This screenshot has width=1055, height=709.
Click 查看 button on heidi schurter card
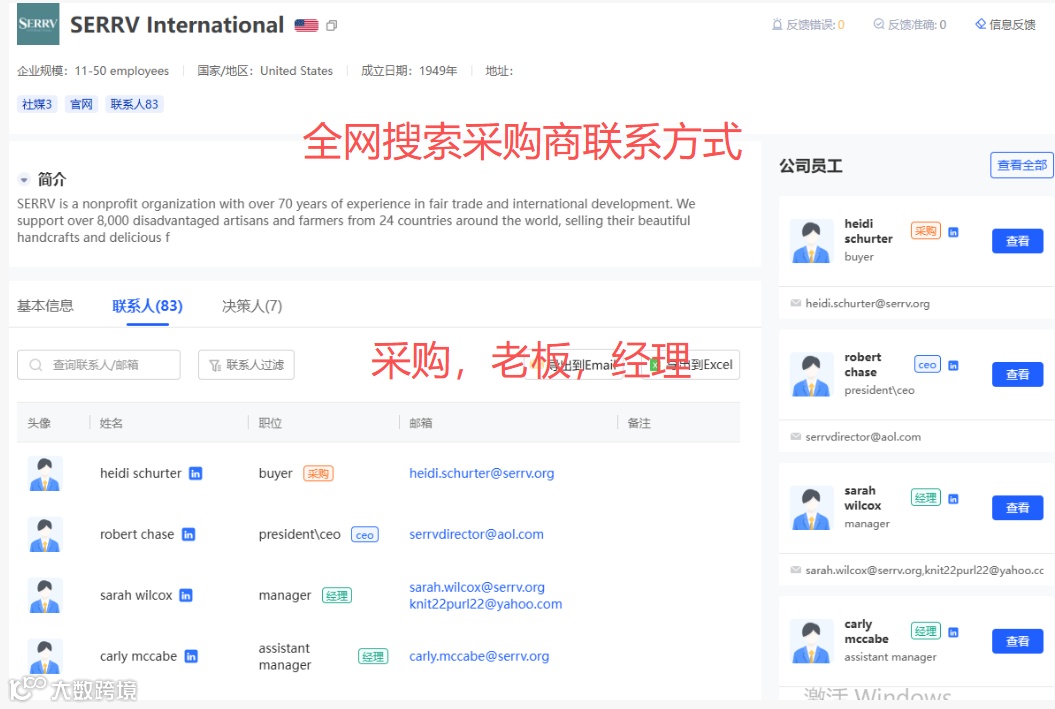(1017, 241)
